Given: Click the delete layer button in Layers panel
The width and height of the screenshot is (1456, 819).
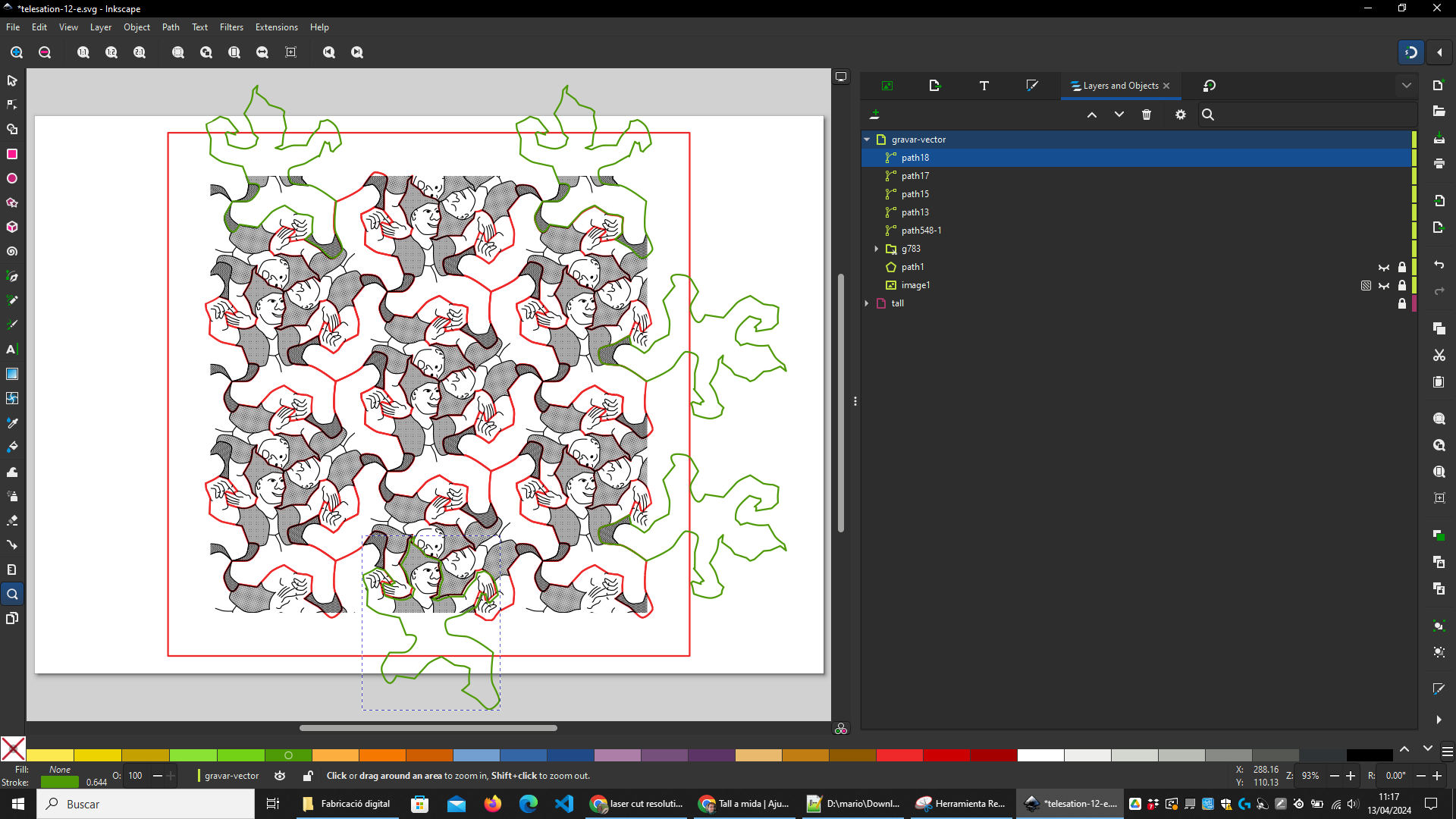Looking at the screenshot, I should tap(1147, 114).
